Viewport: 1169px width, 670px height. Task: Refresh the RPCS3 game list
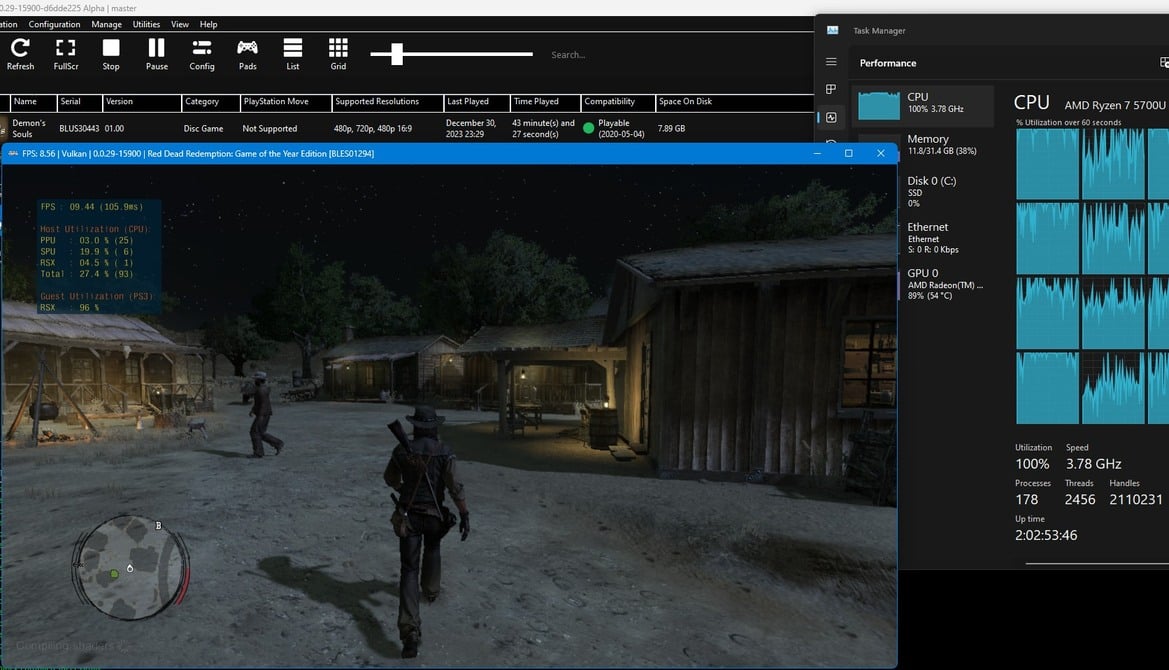[x=20, y=54]
